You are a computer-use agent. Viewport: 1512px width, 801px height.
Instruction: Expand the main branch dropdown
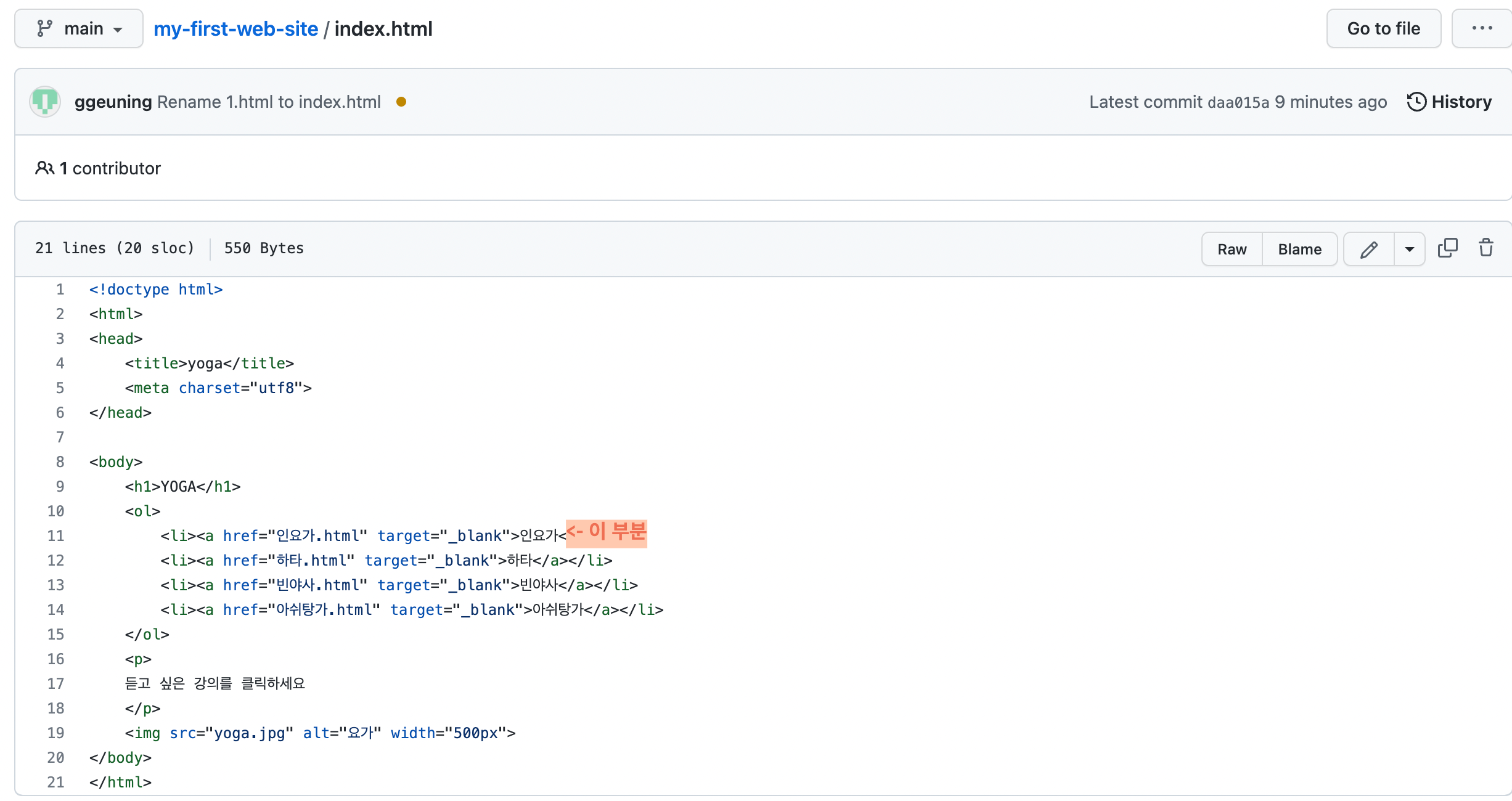click(x=79, y=28)
